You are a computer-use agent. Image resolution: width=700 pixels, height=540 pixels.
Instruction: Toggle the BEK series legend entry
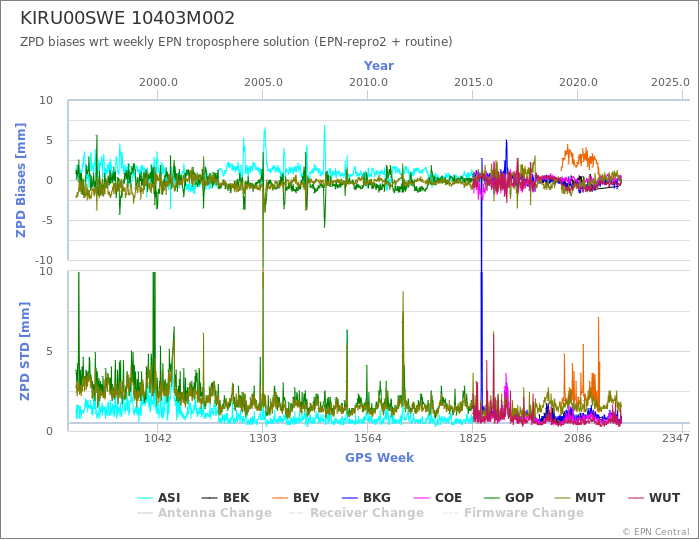click(x=225, y=498)
